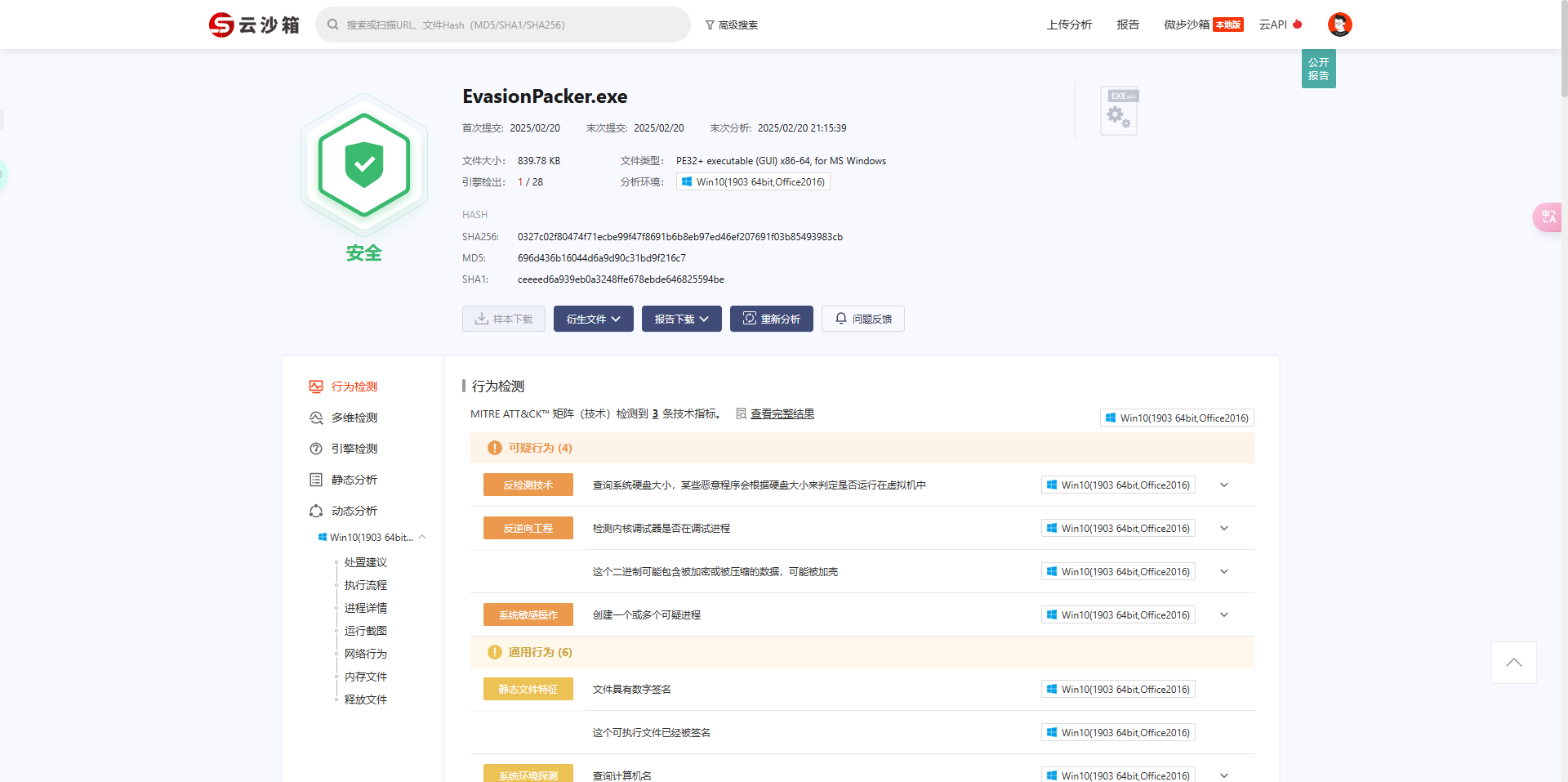Viewport: 1568px width, 782px height.
Task: Open 上传分析 in the top navigation
Action: point(1069,25)
